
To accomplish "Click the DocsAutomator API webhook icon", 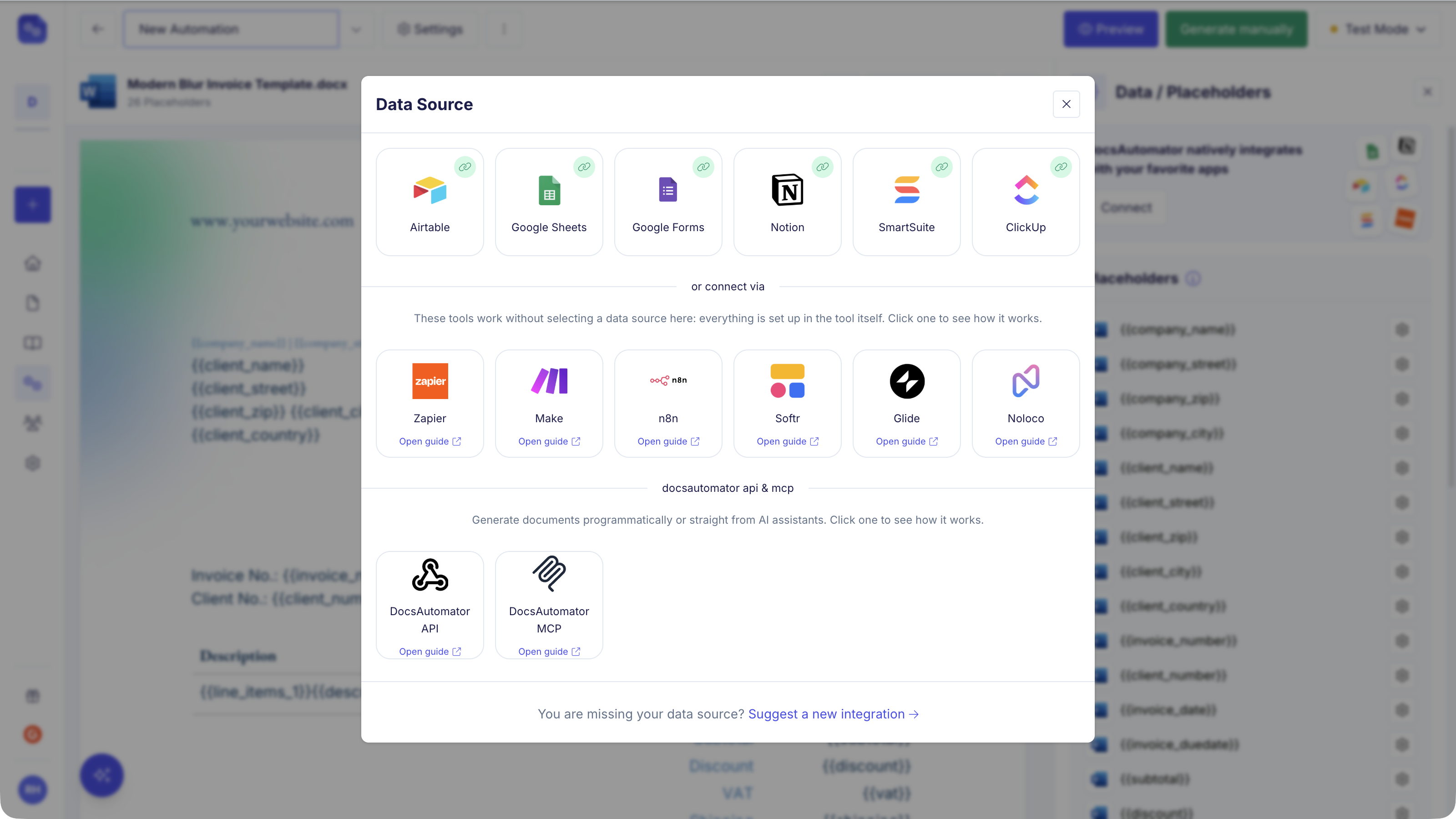I will click(x=430, y=575).
